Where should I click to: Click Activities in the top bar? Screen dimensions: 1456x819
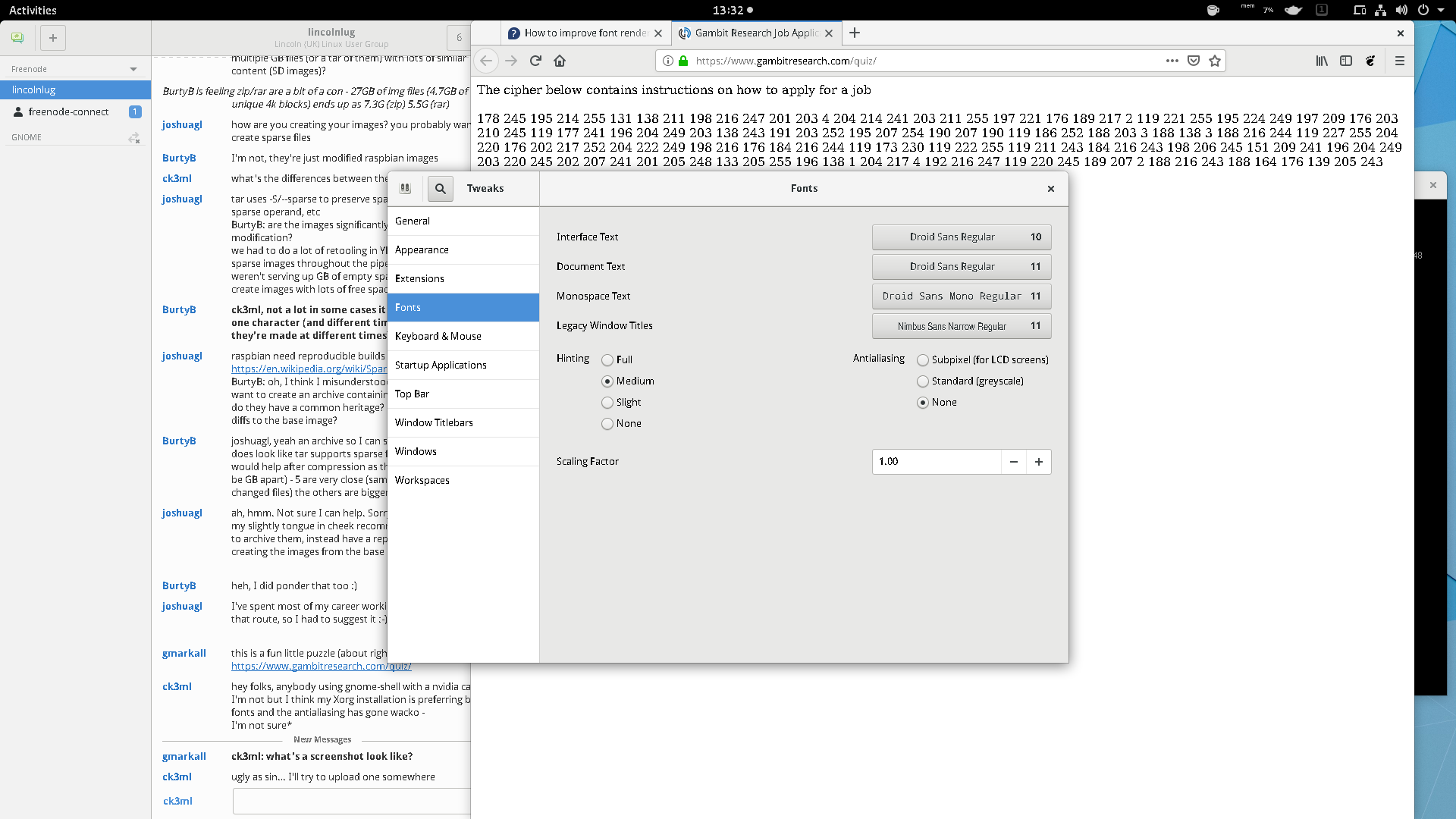tap(33, 10)
